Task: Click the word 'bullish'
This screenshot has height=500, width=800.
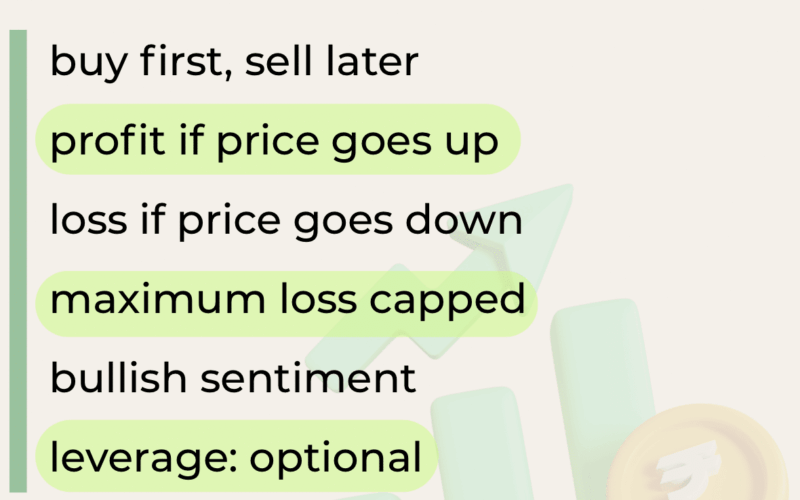Action: point(118,378)
